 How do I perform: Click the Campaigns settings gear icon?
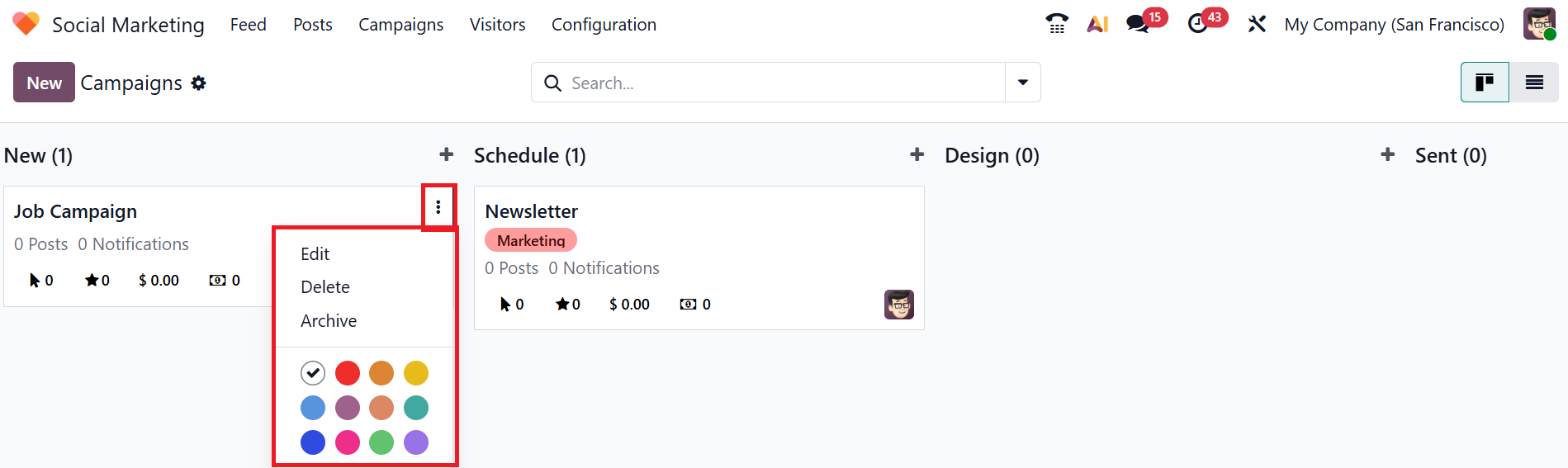(x=198, y=83)
